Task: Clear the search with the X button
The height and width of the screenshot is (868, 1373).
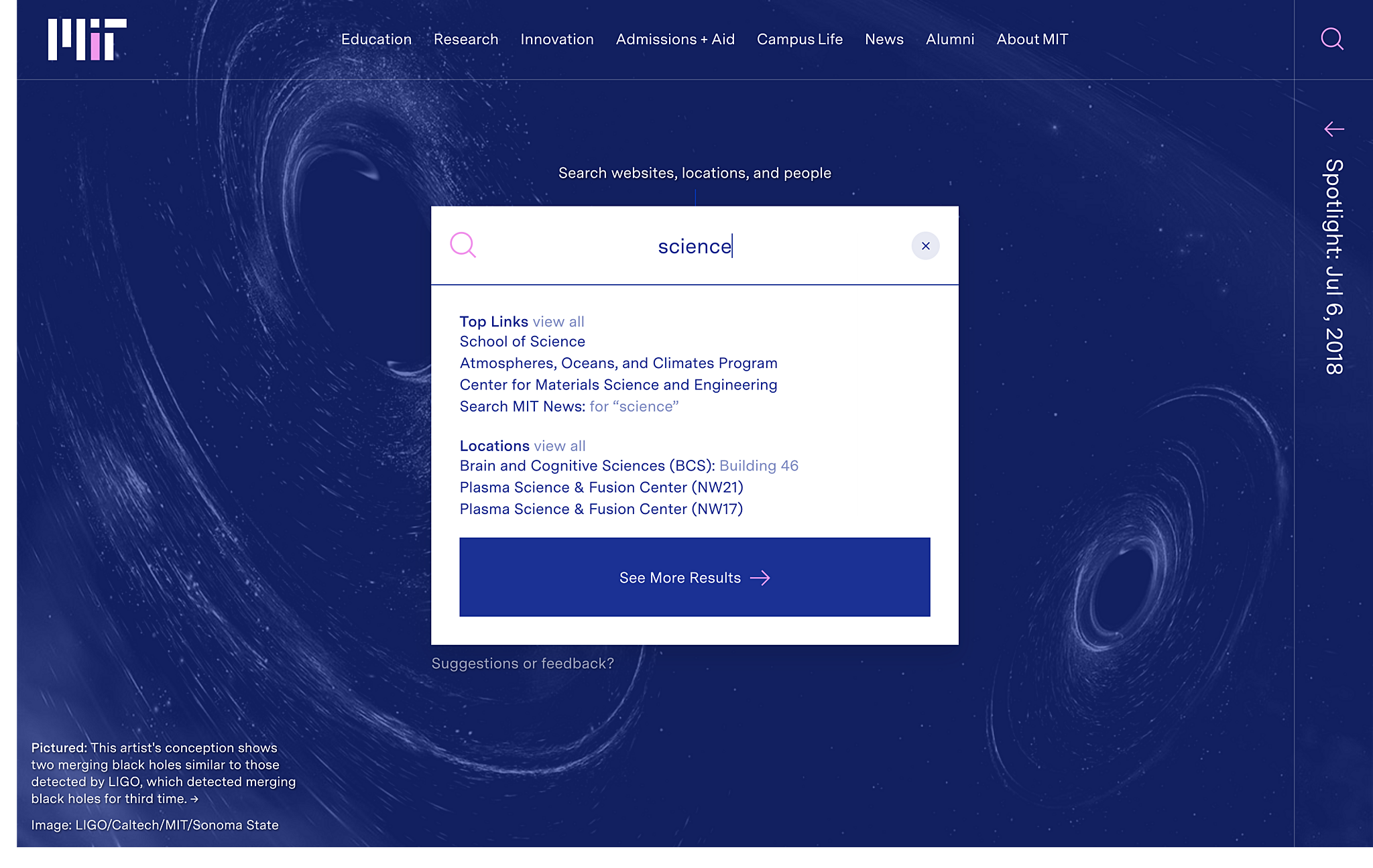Action: tap(925, 246)
